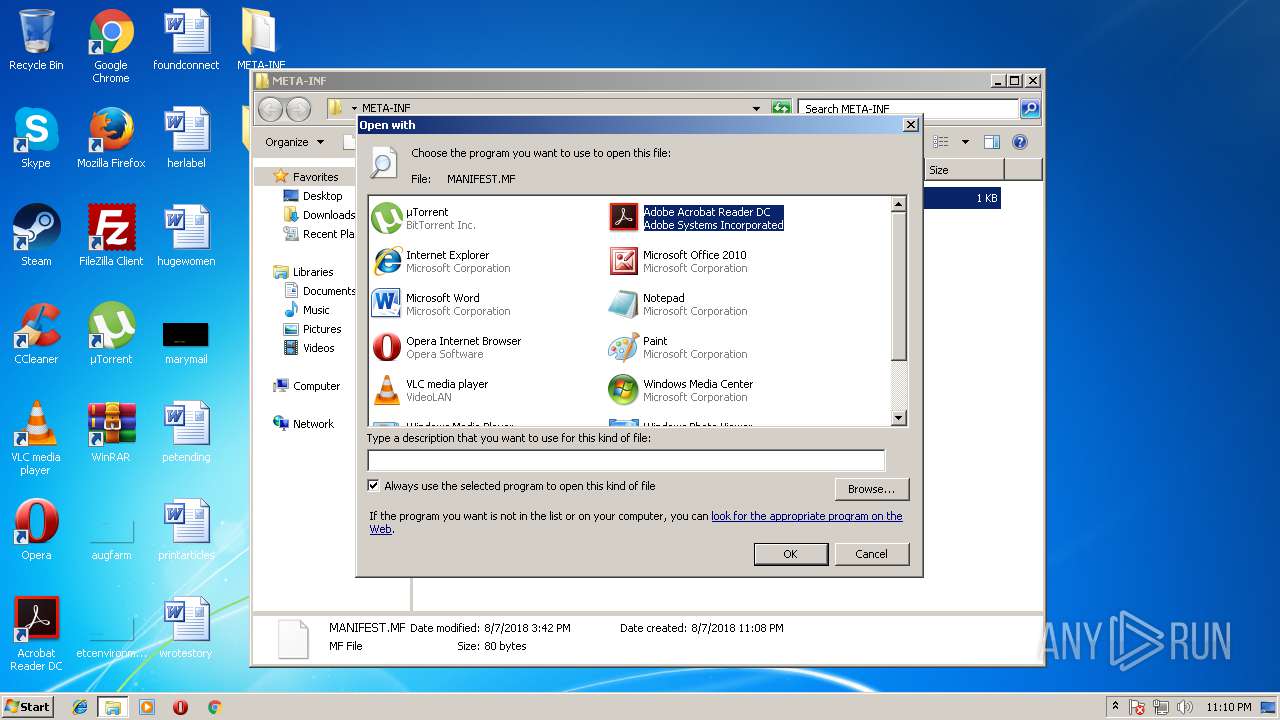The height and width of the screenshot is (720, 1280).
Task: Show hidden system tray icons
Action: point(1116,707)
